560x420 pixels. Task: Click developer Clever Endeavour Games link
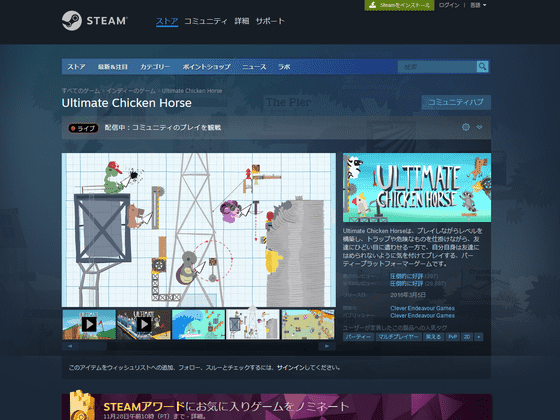[x=422, y=308]
